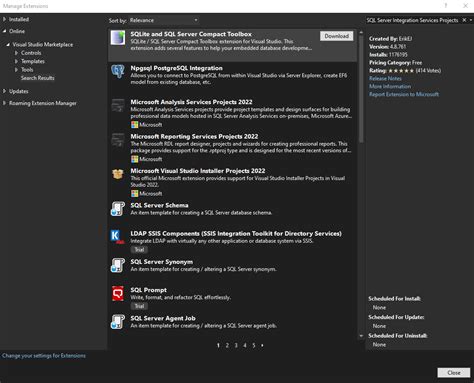474x383 pixels.
Task: Collapse Visual Studio Marketplace node
Action: pyautogui.click(x=8, y=44)
